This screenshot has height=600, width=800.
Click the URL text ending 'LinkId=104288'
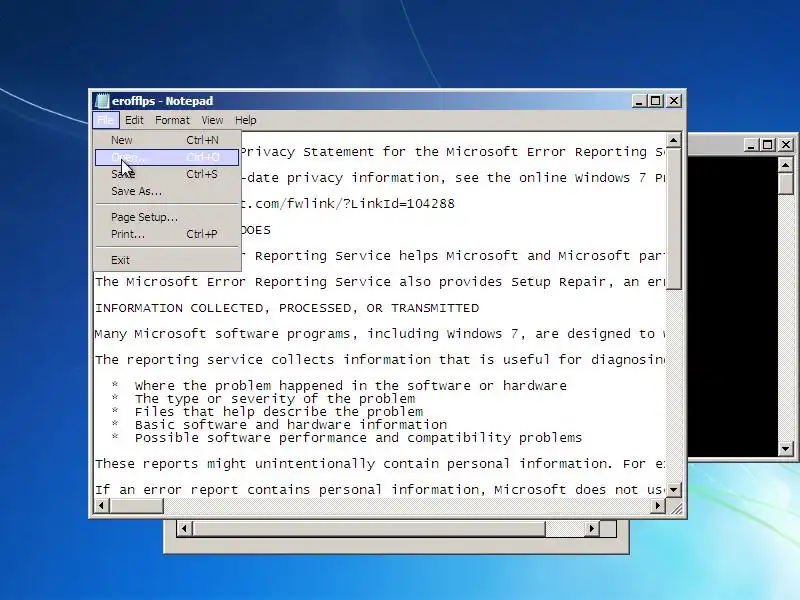(347, 204)
